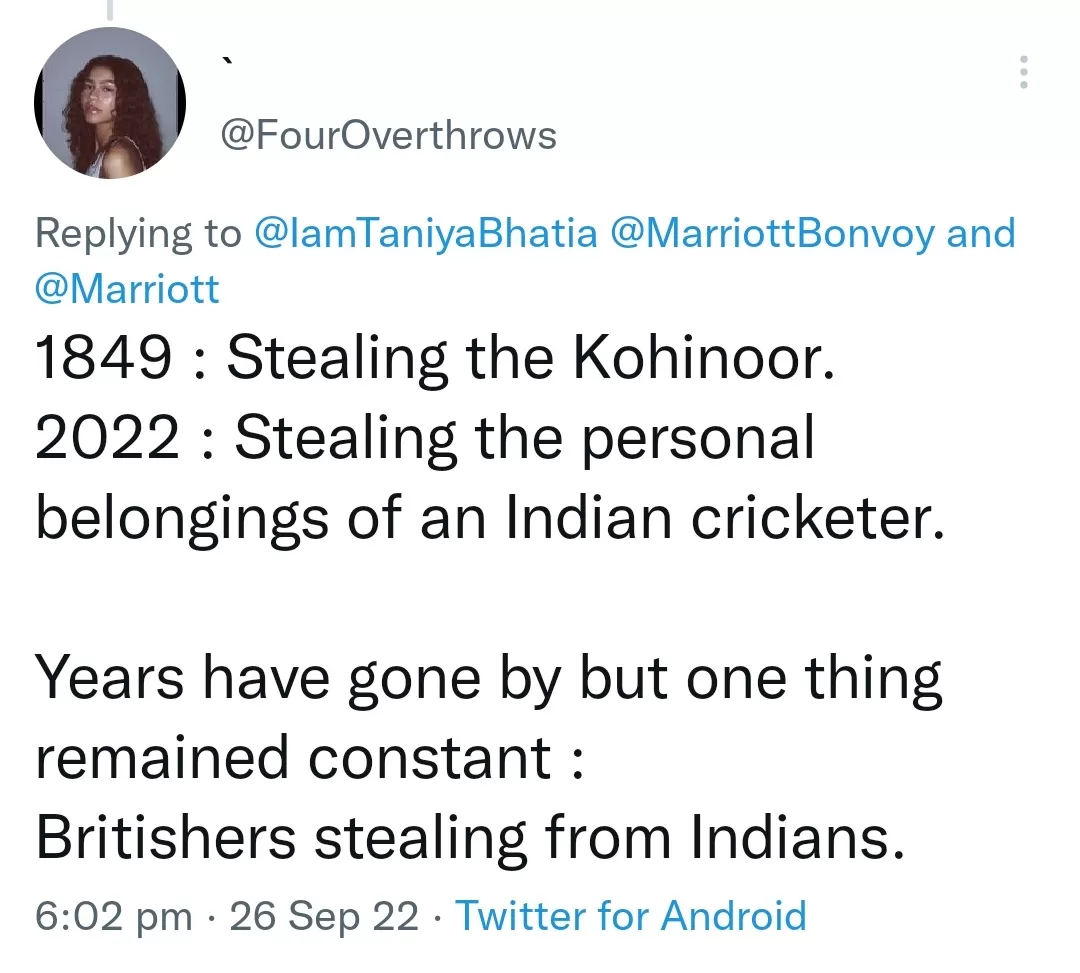Image resolution: width=1080 pixels, height=973 pixels.
Task: Click the thread connector line above the avatar
Action: pos(108,10)
